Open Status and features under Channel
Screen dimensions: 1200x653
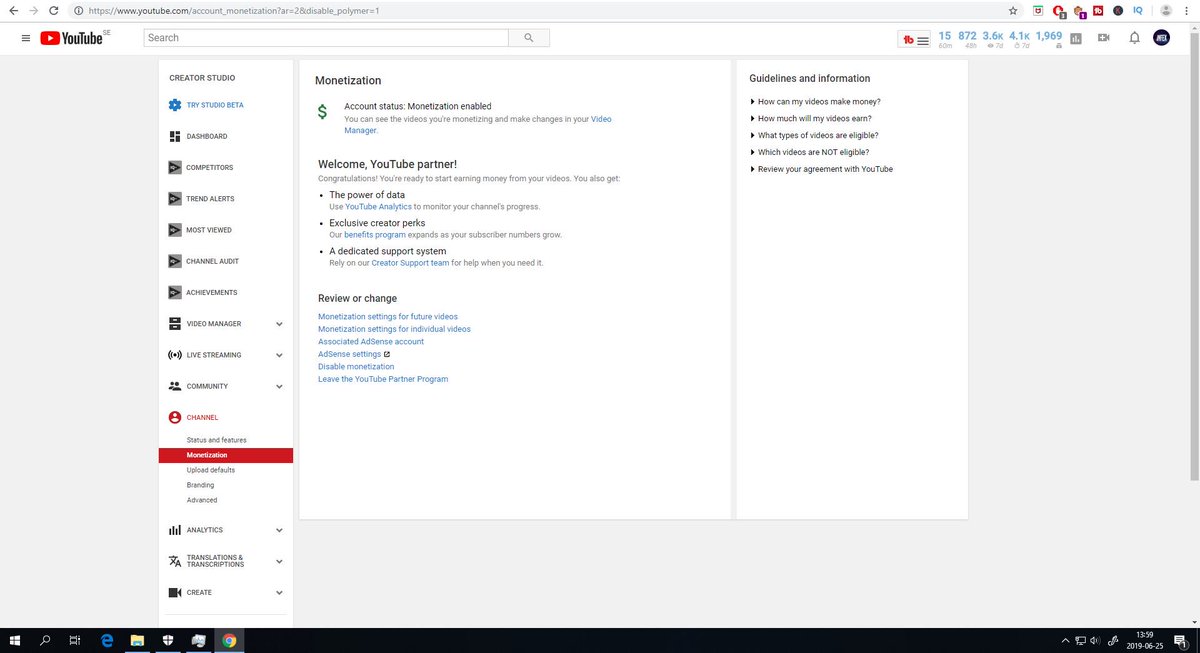click(216, 440)
